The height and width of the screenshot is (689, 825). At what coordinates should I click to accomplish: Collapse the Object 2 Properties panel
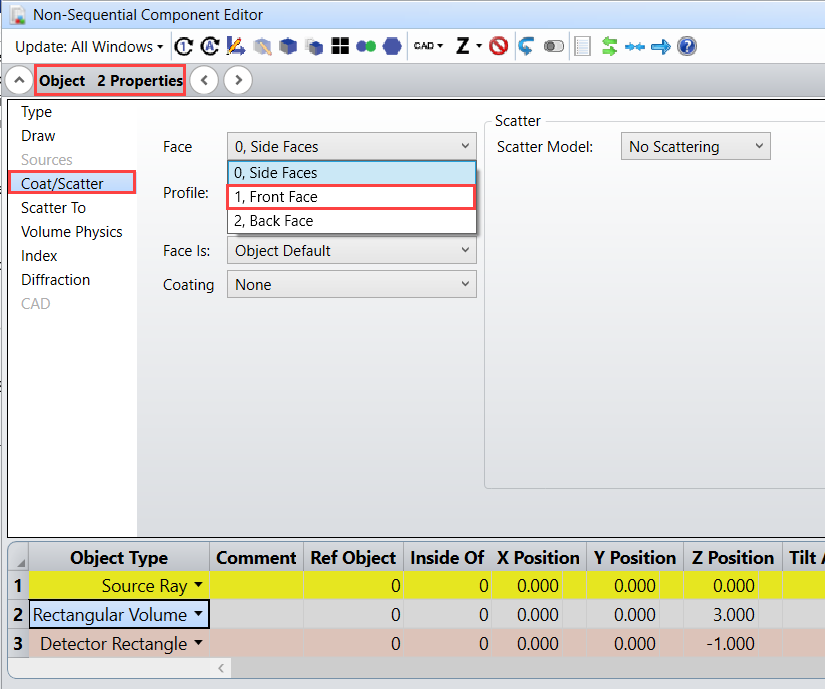coord(19,80)
